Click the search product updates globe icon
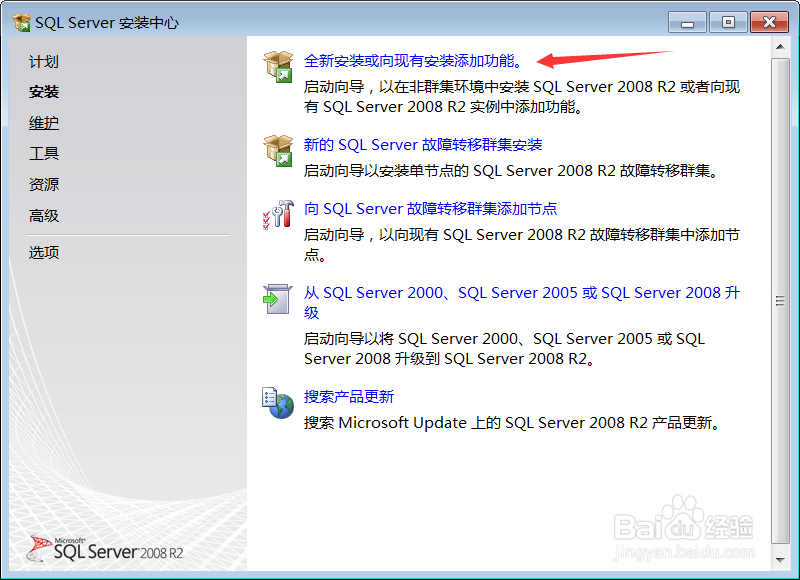The height and width of the screenshot is (580, 800). pyautogui.click(x=278, y=402)
